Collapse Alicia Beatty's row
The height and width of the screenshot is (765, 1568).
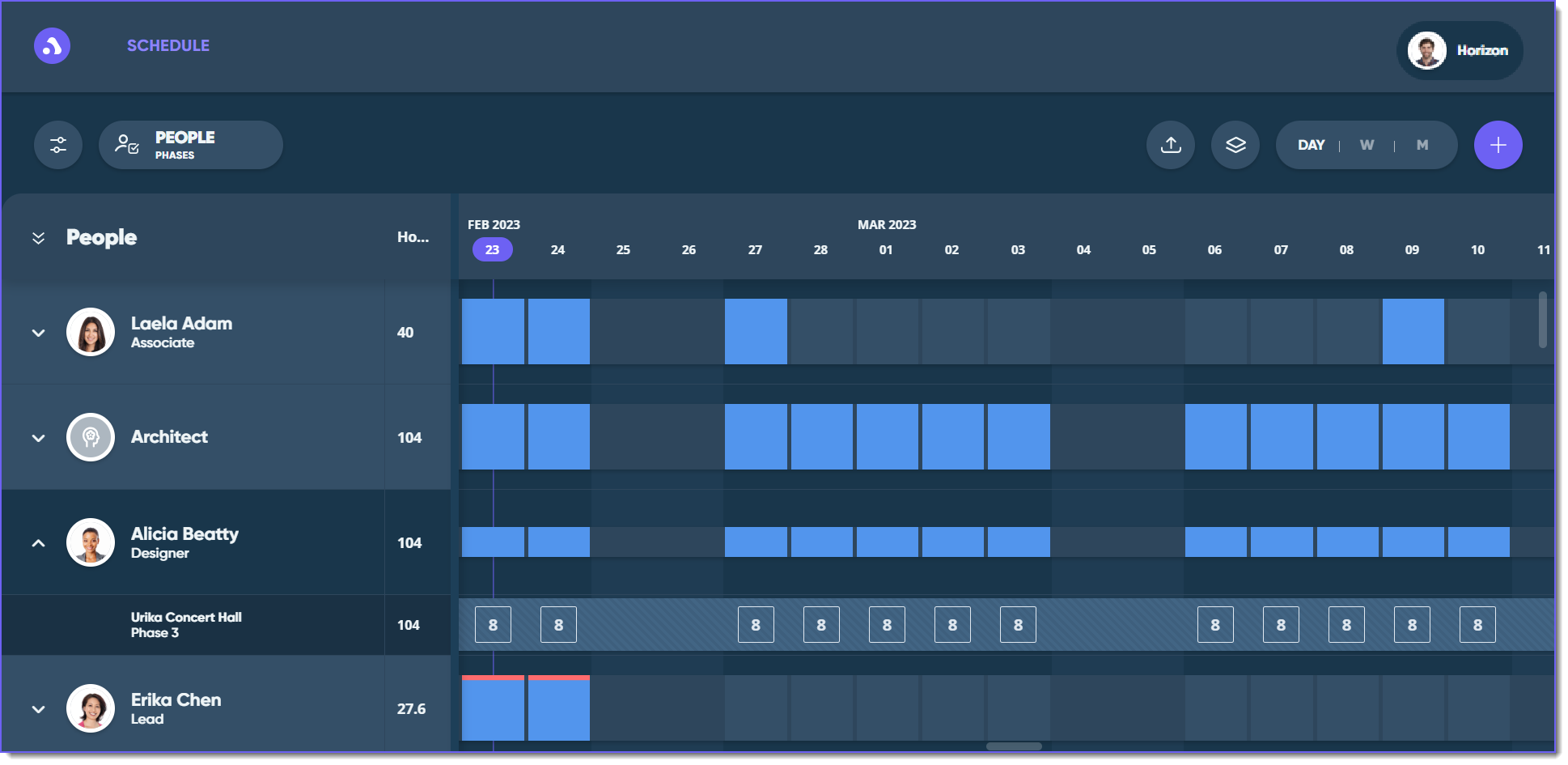38,543
